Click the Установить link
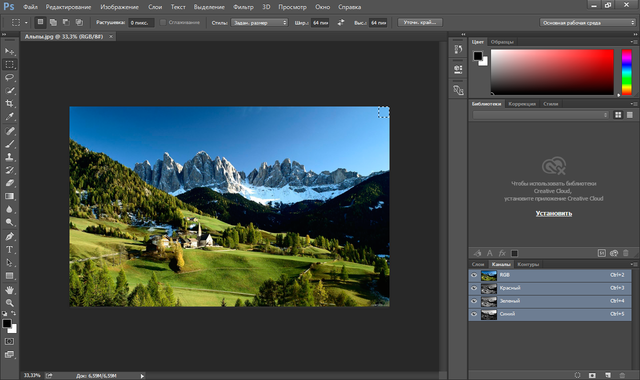 tap(553, 213)
